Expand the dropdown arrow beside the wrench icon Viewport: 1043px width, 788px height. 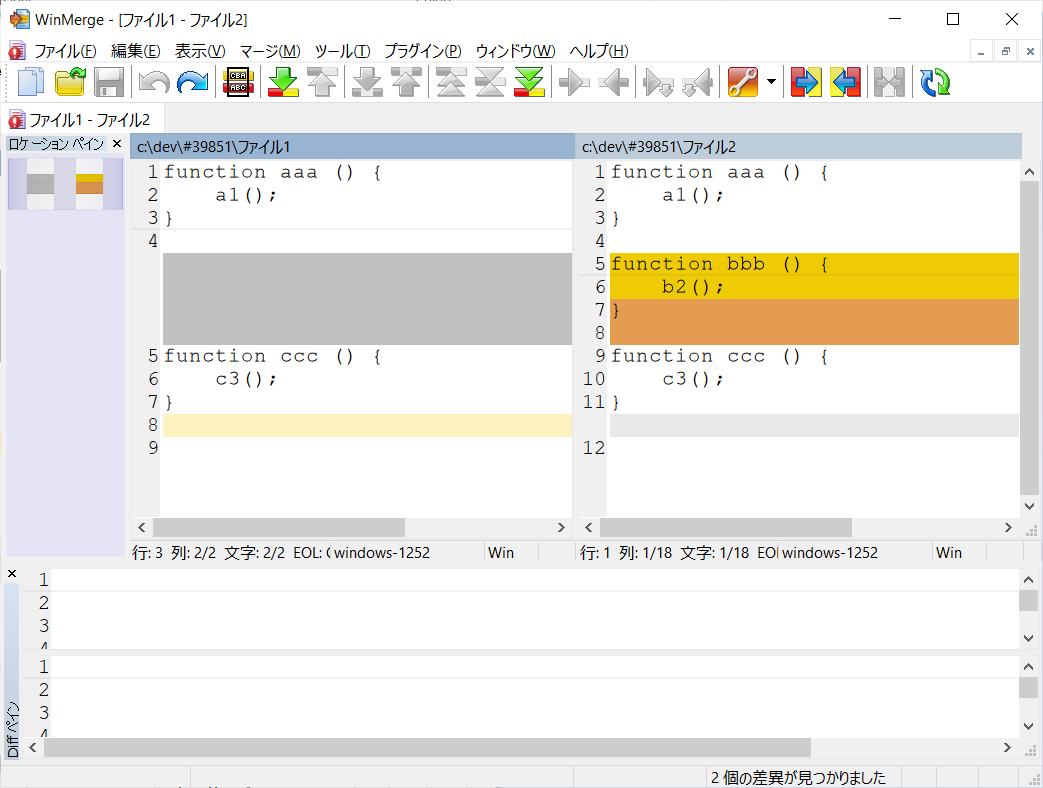click(771, 83)
